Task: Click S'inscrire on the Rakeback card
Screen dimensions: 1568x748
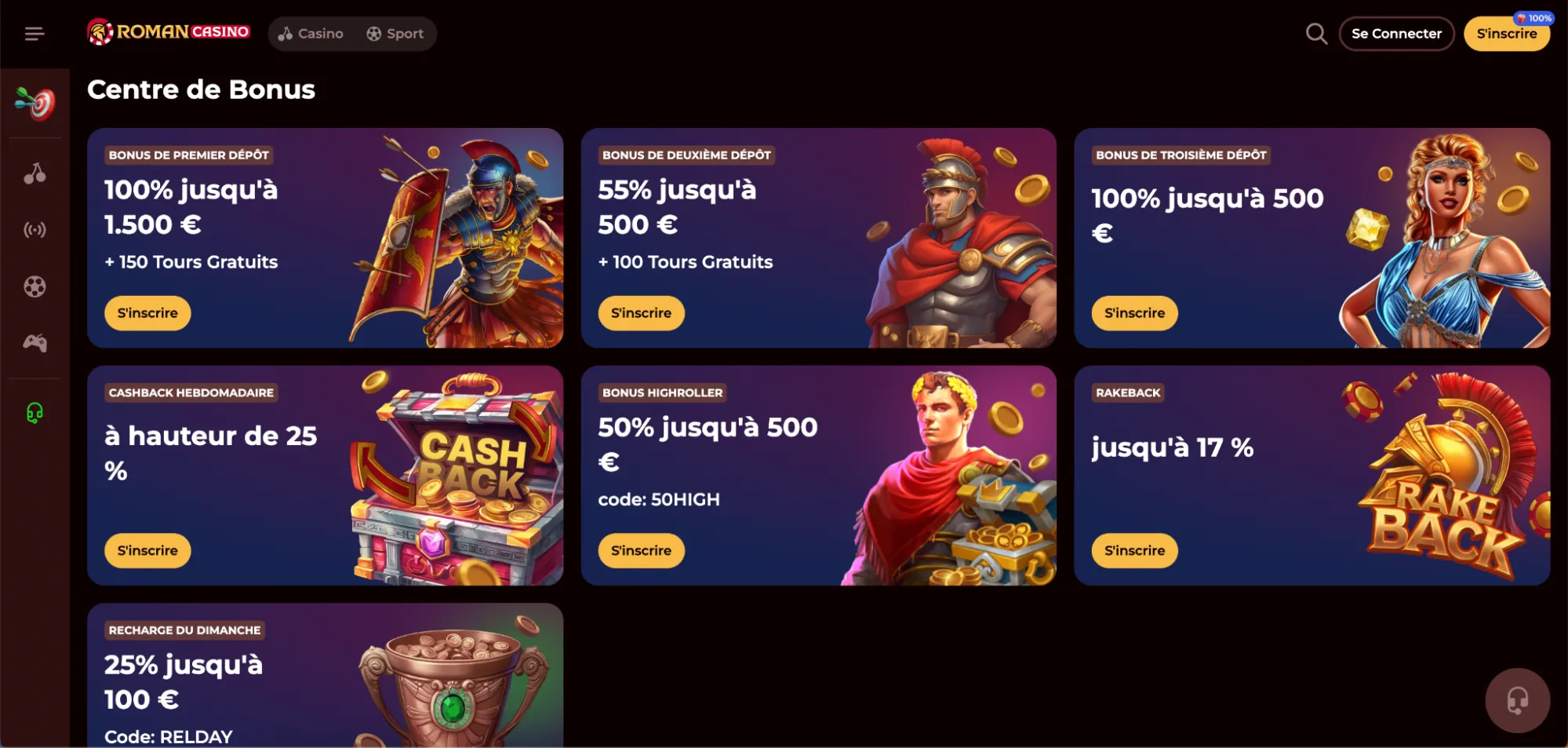Action: click(x=1134, y=551)
